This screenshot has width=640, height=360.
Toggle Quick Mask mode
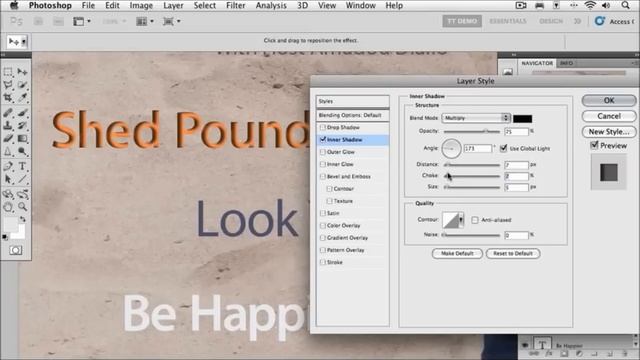click(16, 250)
